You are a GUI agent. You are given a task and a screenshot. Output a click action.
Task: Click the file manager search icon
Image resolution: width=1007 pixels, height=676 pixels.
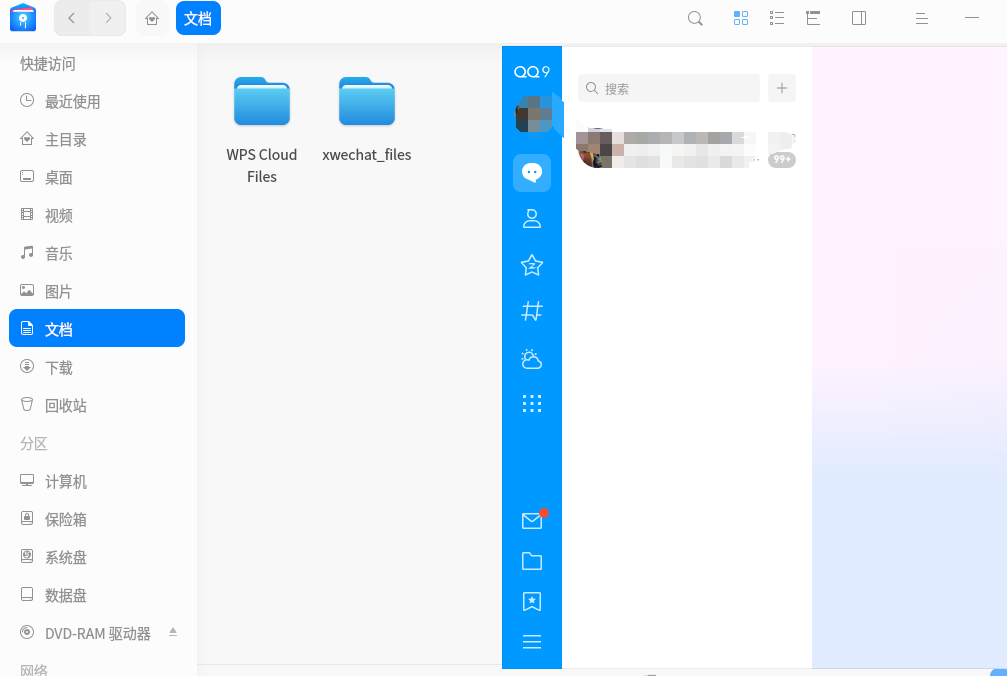click(695, 19)
